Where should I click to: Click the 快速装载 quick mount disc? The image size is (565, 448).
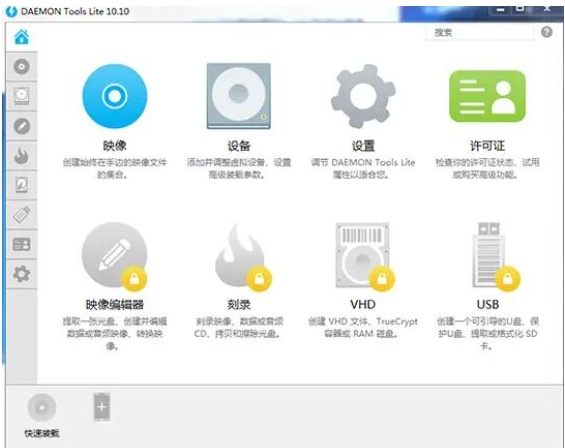pos(42,407)
